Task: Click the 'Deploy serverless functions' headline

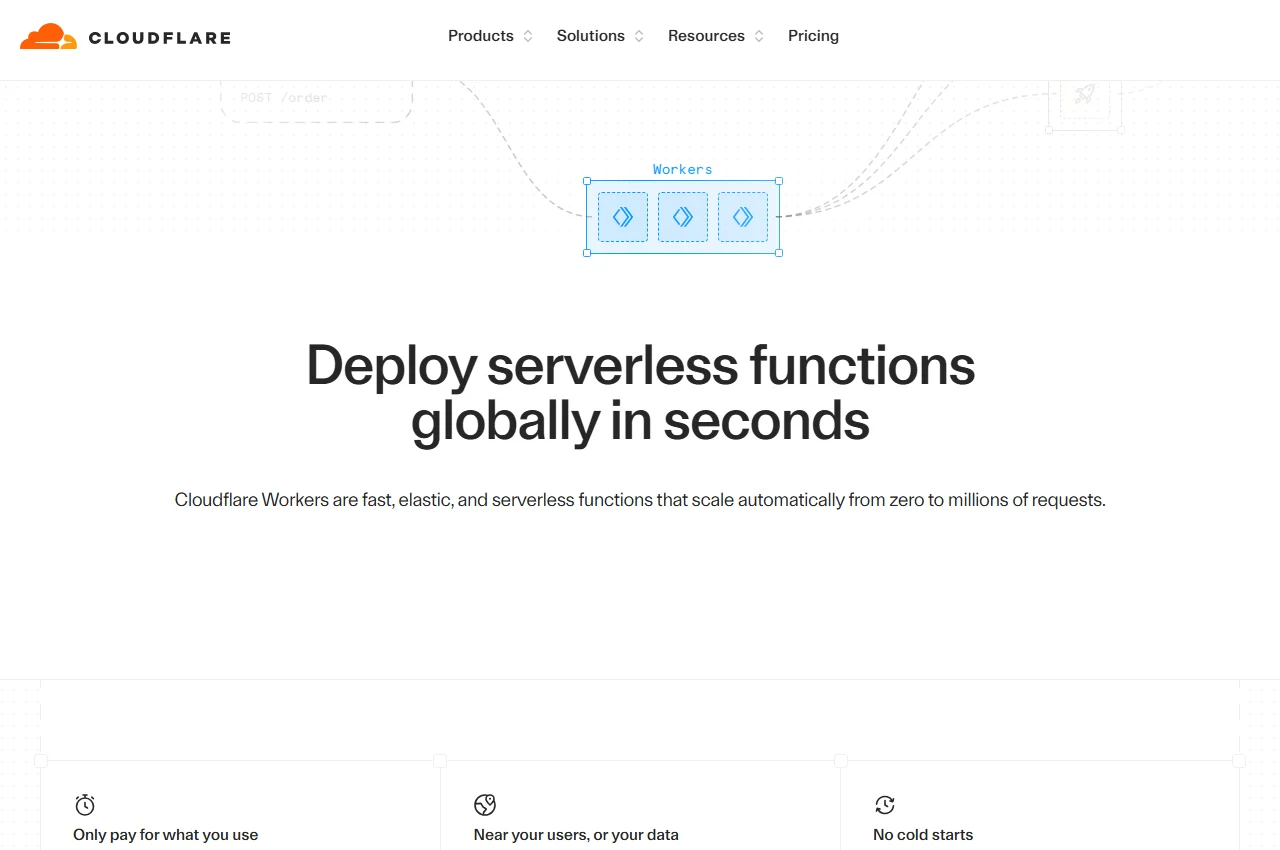Action: tap(640, 392)
